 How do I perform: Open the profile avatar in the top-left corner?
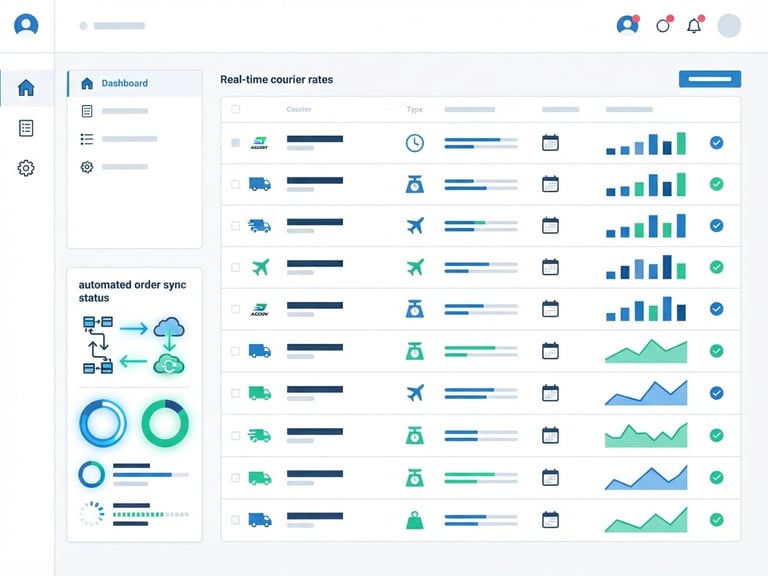[26, 25]
